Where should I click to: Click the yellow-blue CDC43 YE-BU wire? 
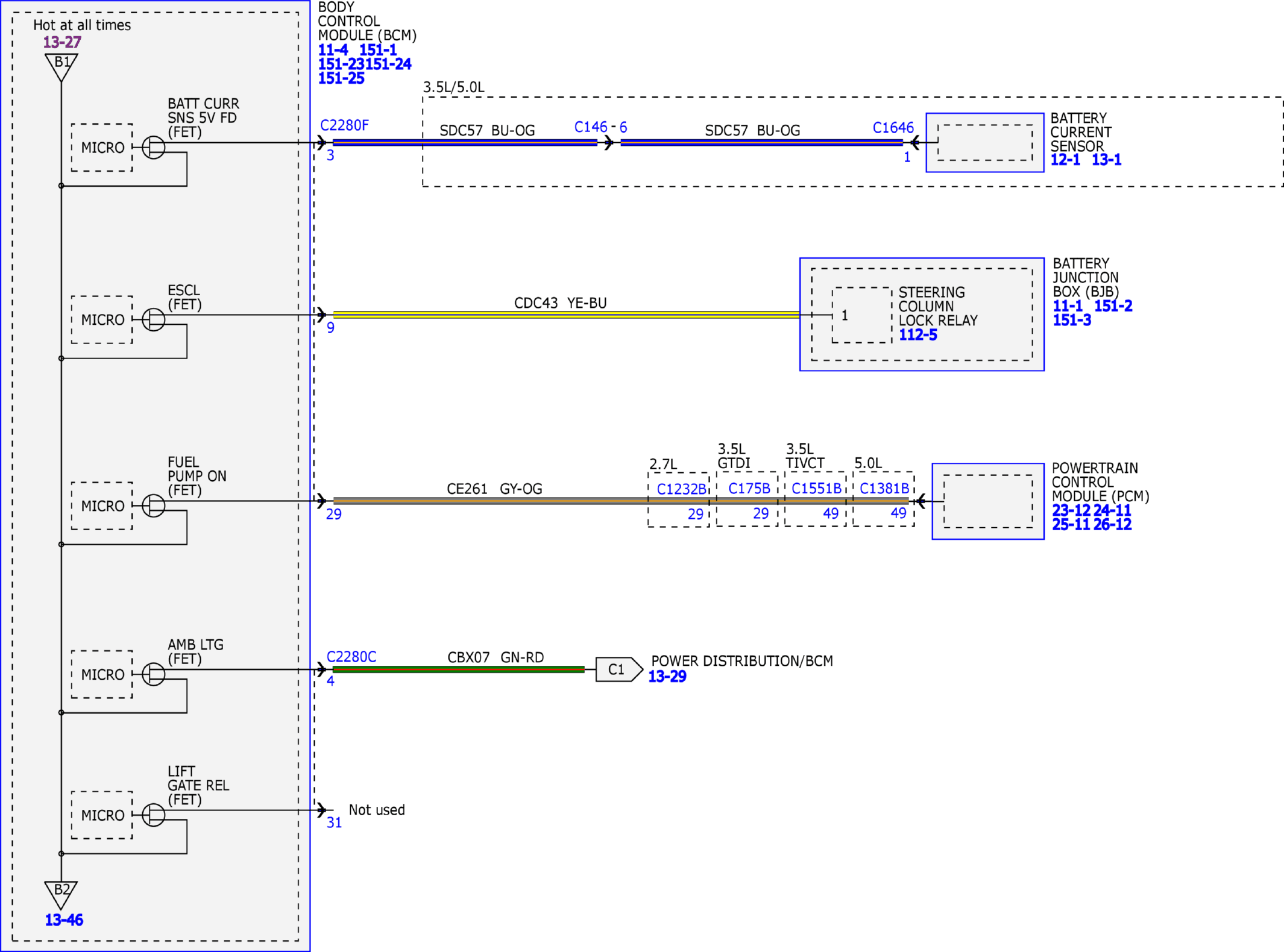(x=567, y=315)
